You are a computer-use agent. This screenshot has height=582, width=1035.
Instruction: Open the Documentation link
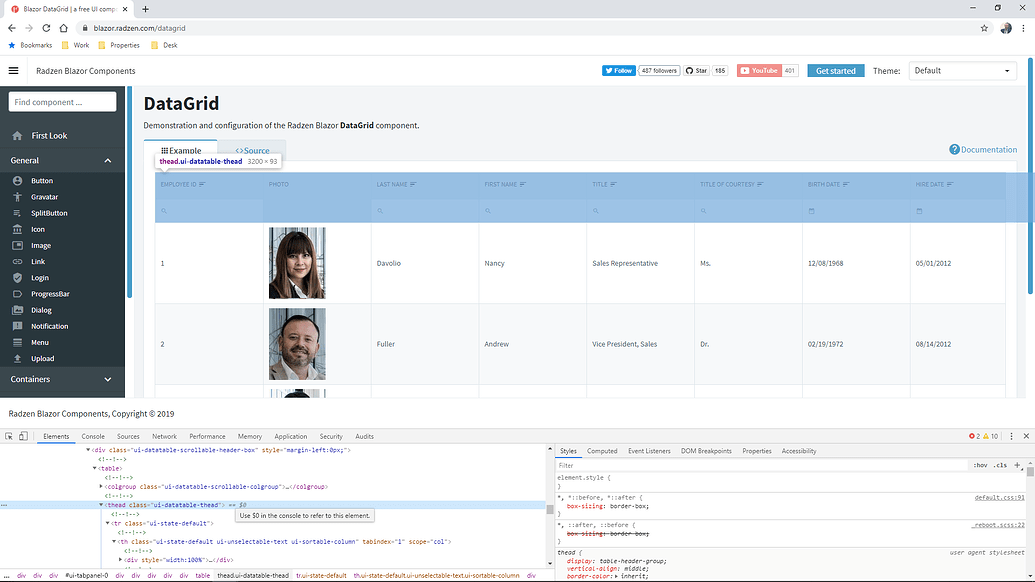coord(984,150)
